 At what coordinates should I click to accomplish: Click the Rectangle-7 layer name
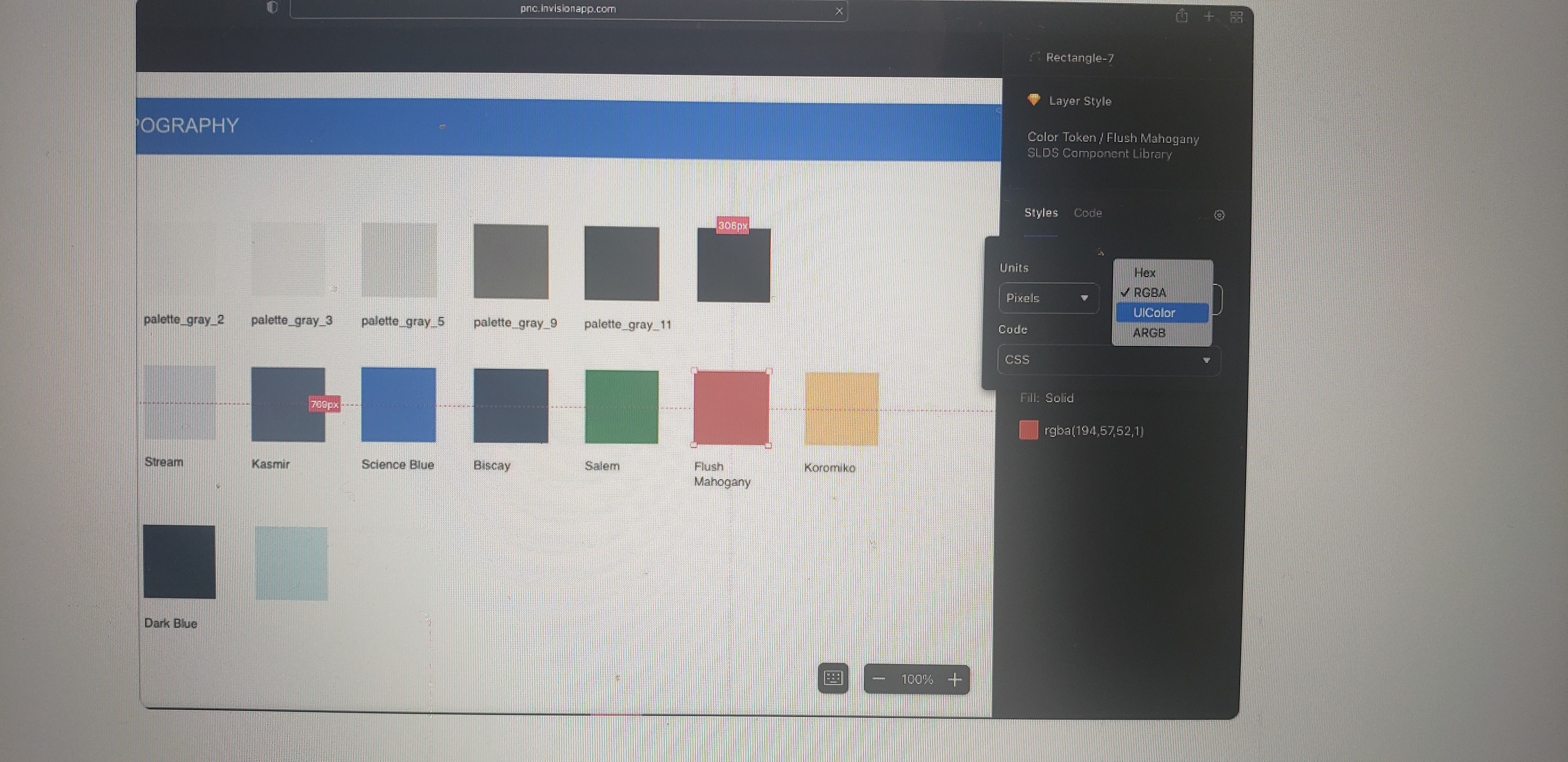click(1080, 58)
